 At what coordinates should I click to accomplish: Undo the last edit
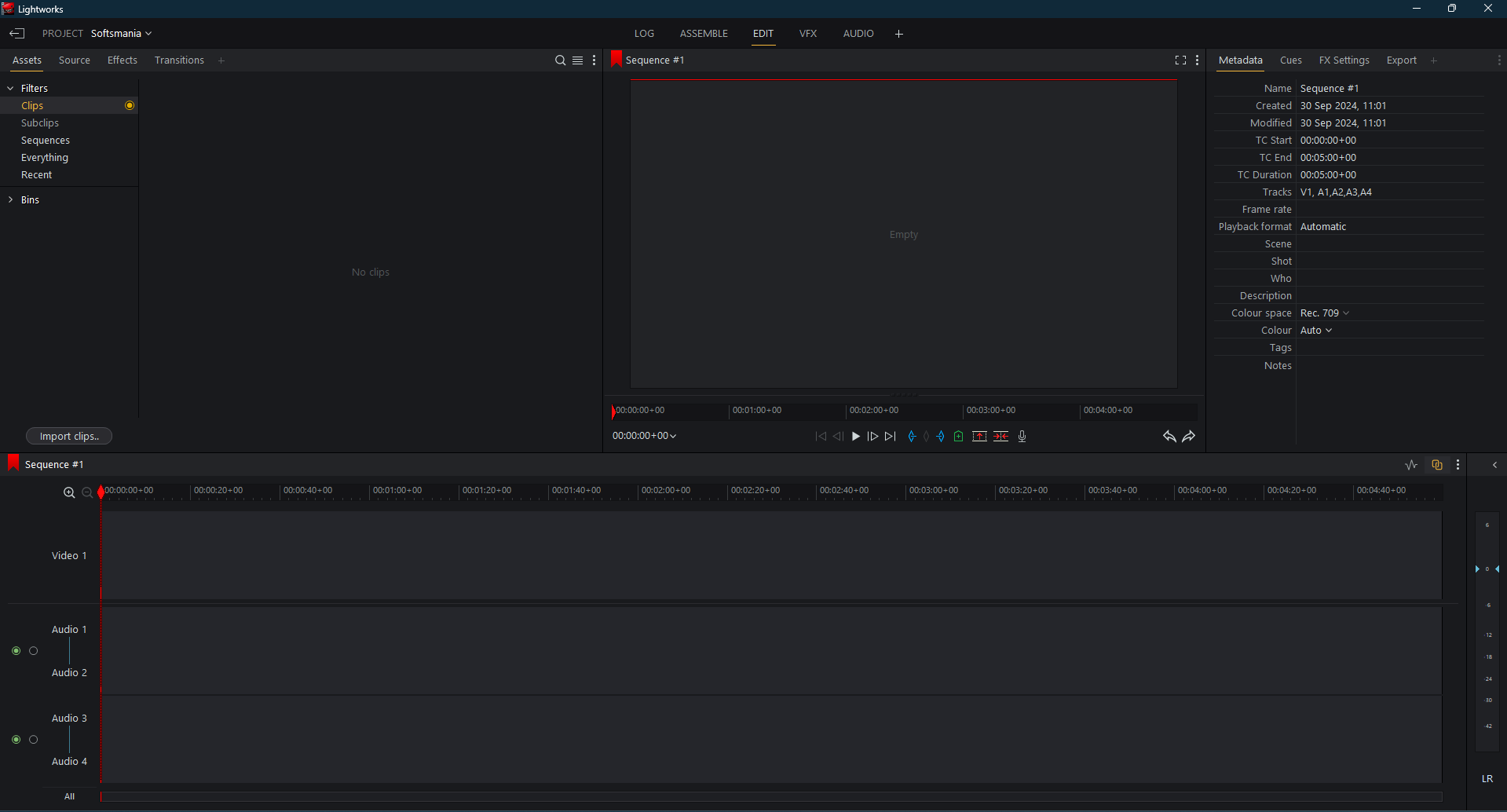pos(1169,437)
